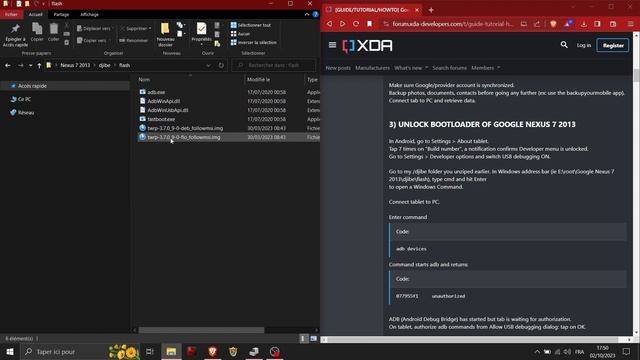The height and width of the screenshot is (360, 640).
Task: Switch to the Partage ribbon tab
Action: [61, 14]
